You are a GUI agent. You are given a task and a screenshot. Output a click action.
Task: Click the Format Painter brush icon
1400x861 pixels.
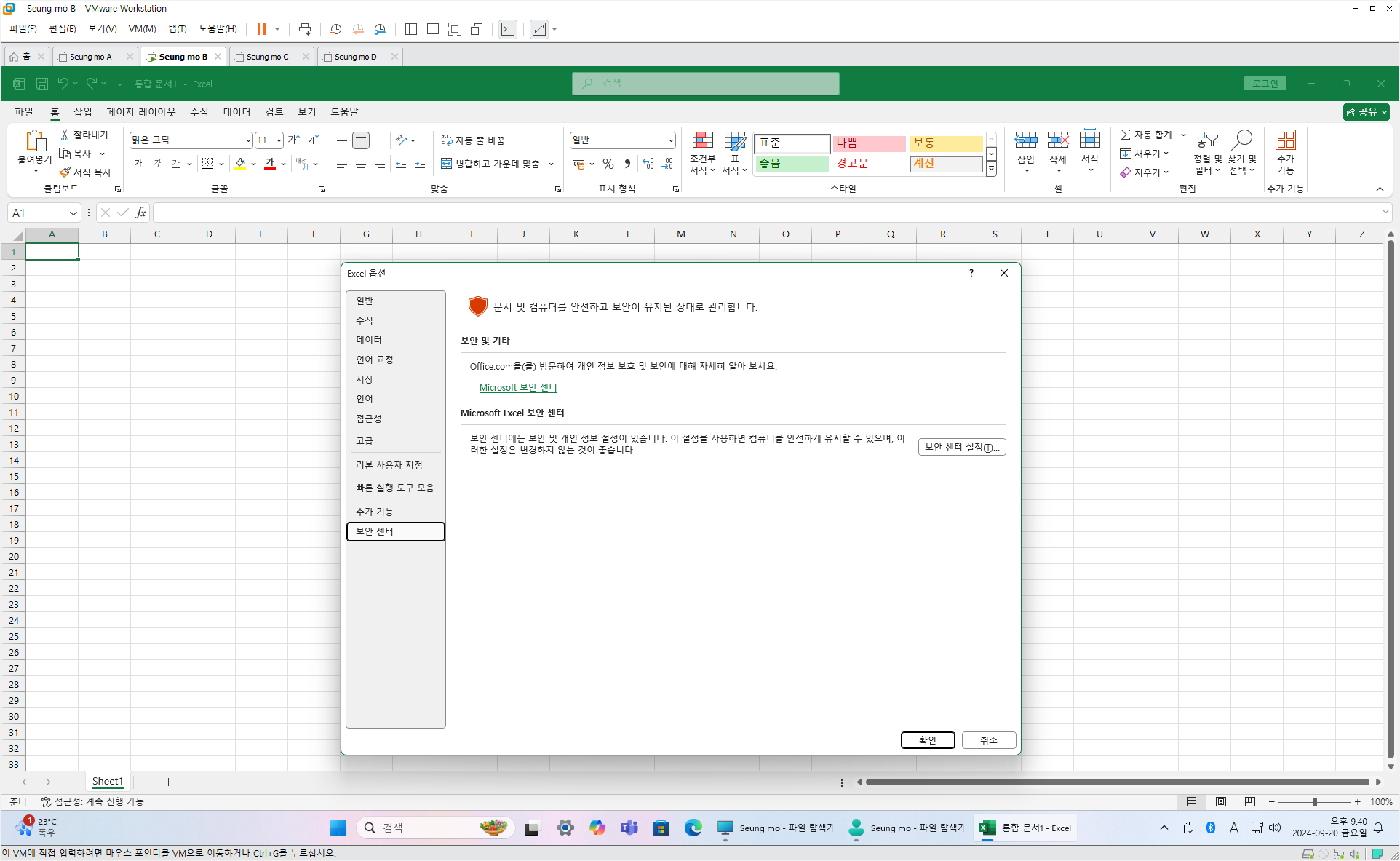(x=65, y=172)
